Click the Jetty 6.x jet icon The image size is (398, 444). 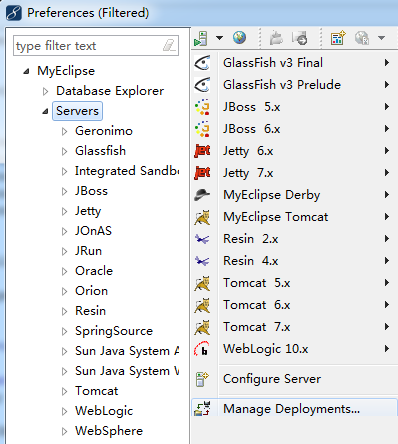point(202,151)
